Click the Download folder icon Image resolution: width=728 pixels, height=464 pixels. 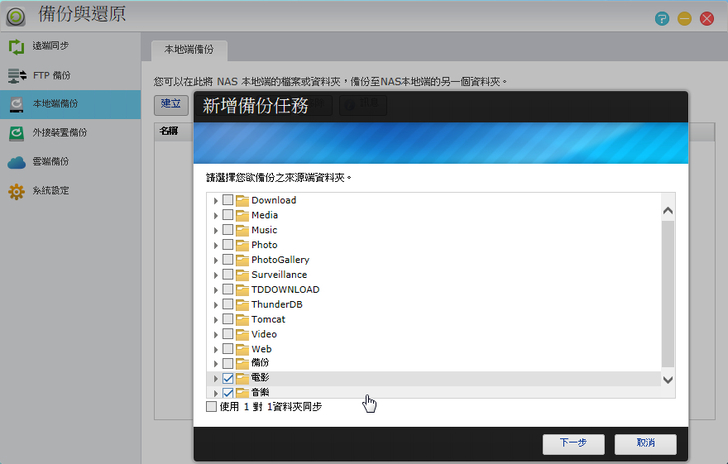point(242,201)
